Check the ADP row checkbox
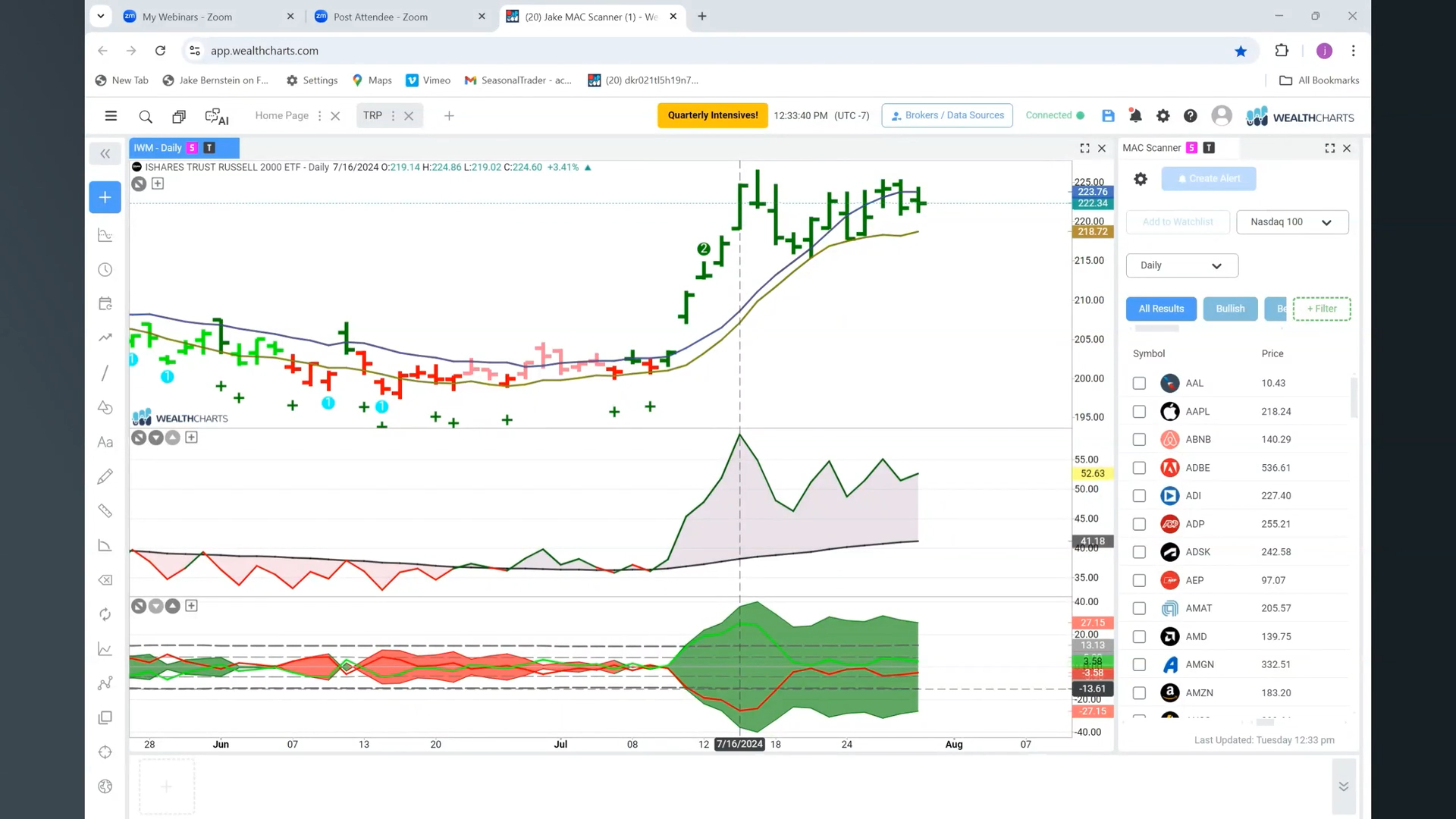The image size is (1456, 819). click(1139, 524)
